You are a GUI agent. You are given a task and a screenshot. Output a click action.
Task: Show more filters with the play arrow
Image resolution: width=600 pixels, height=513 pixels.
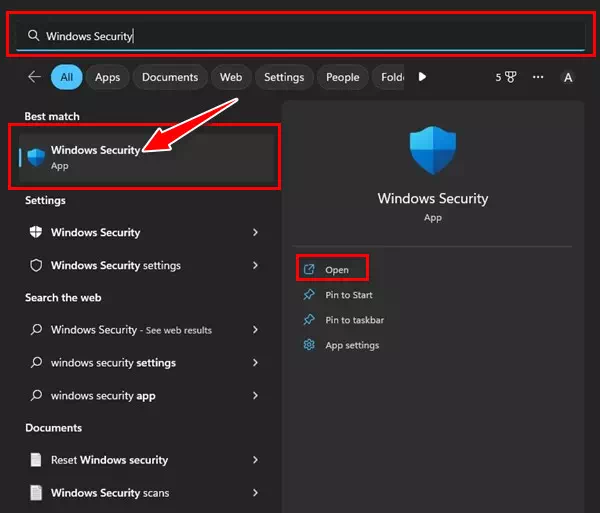(422, 77)
